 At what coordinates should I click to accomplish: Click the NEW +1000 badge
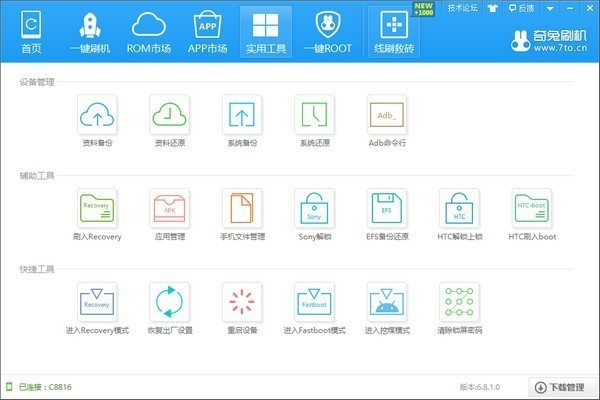(x=424, y=9)
